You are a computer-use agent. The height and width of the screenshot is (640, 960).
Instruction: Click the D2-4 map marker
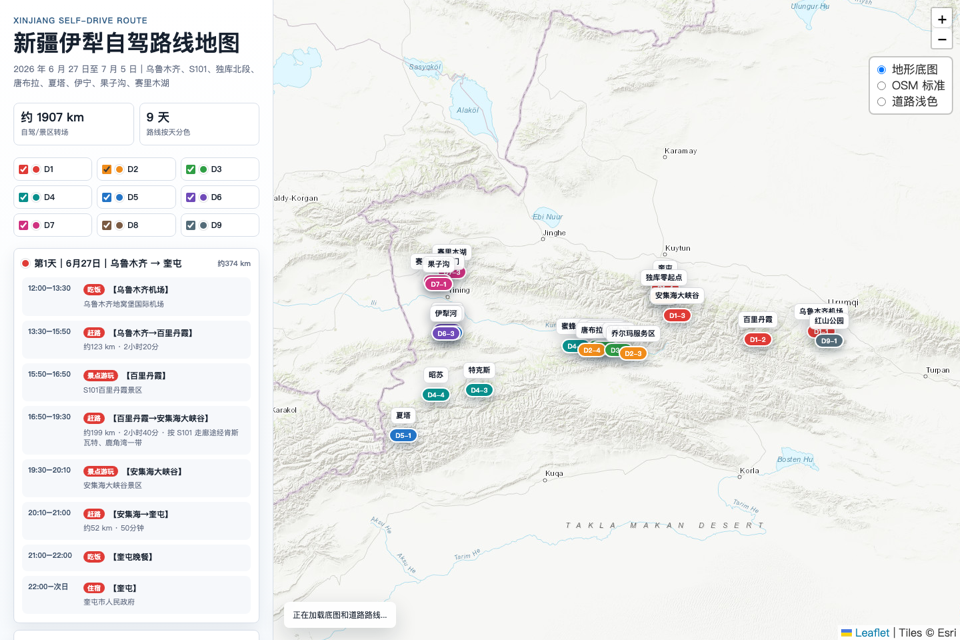point(591,350)
